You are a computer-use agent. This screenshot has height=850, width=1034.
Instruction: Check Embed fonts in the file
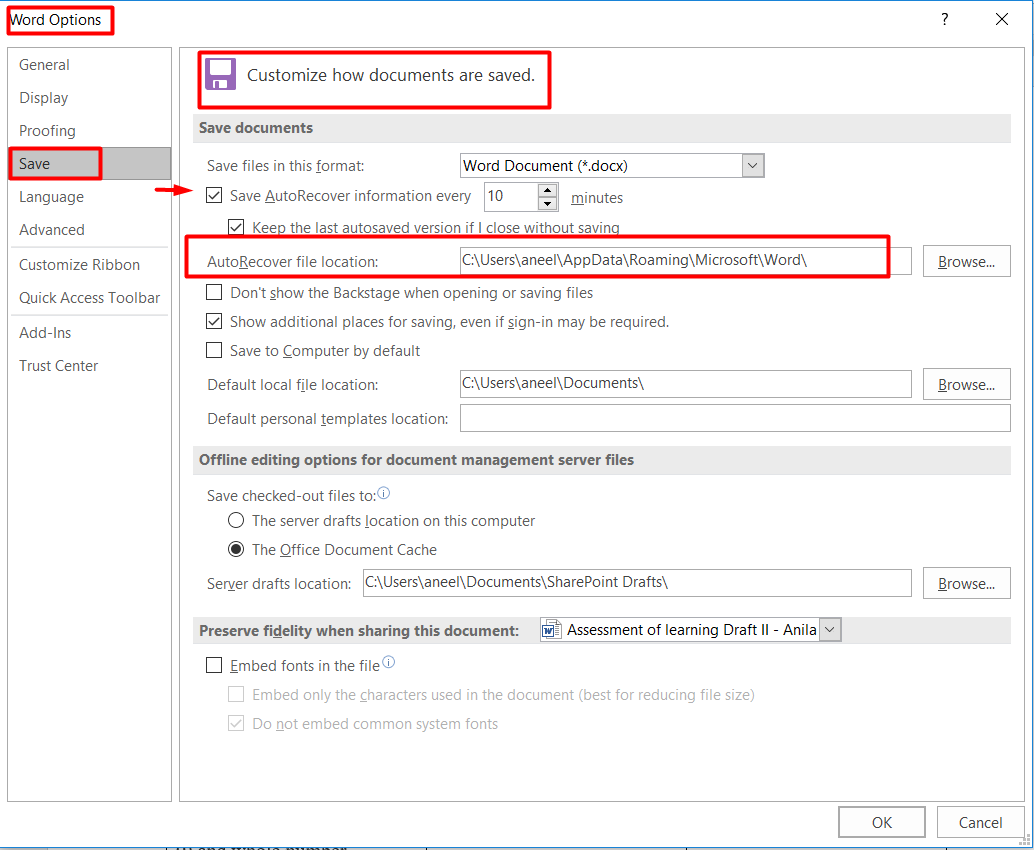point(214,665)
